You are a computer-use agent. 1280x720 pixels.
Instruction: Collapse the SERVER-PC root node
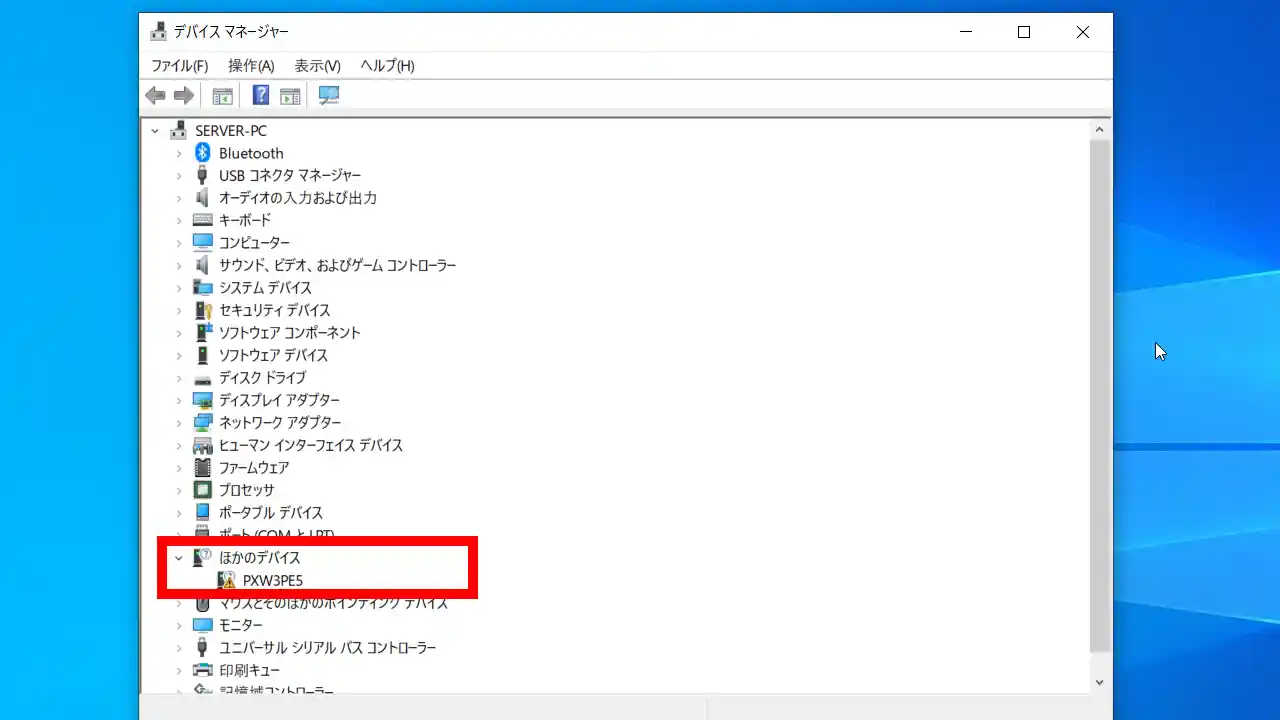click(155, 130)
